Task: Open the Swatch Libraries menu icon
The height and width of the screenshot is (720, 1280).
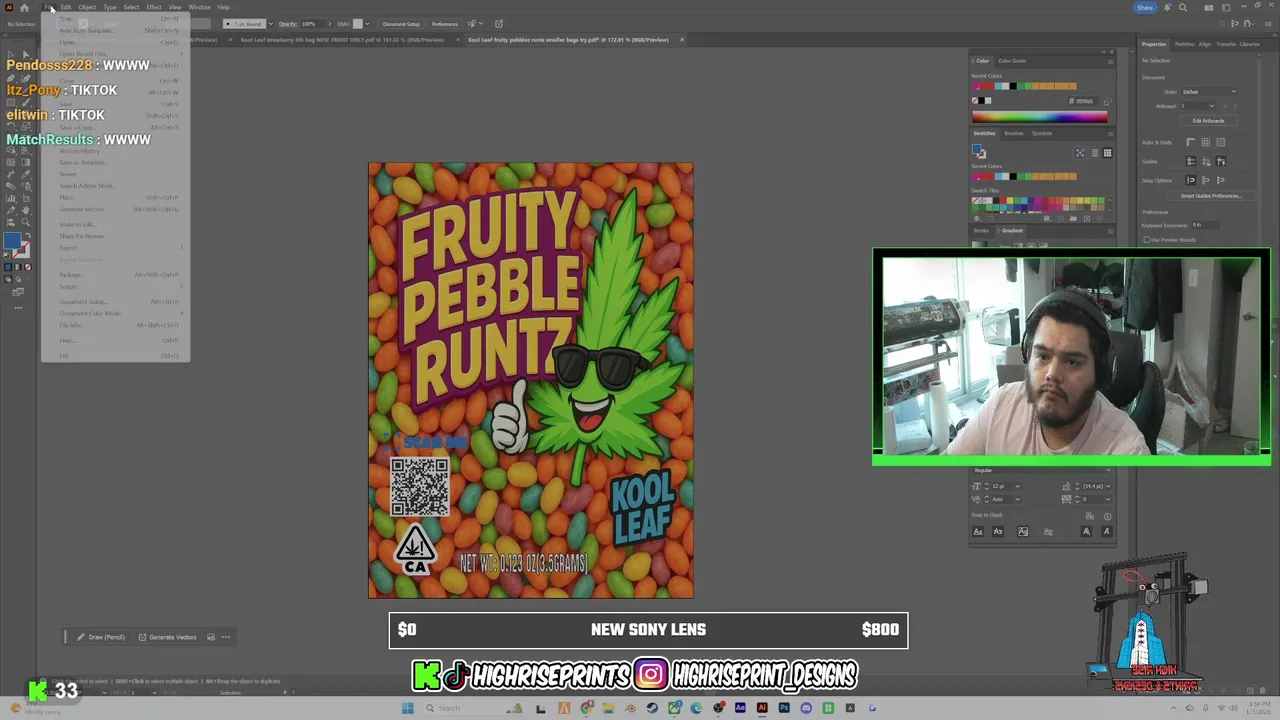Action: [x=977, y=218]
